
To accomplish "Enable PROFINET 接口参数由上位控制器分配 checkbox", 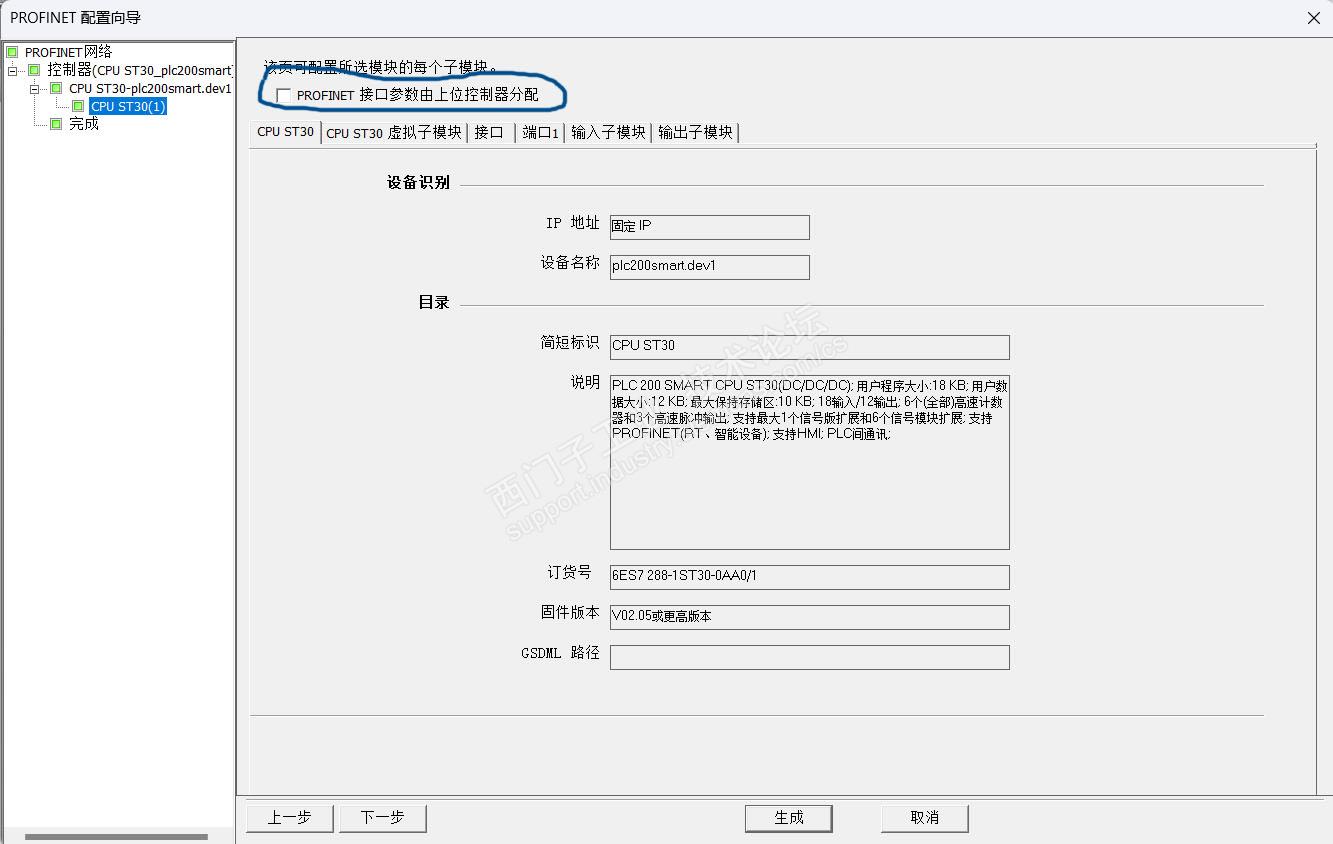I will pyautogui.click(x=284, y=95).
